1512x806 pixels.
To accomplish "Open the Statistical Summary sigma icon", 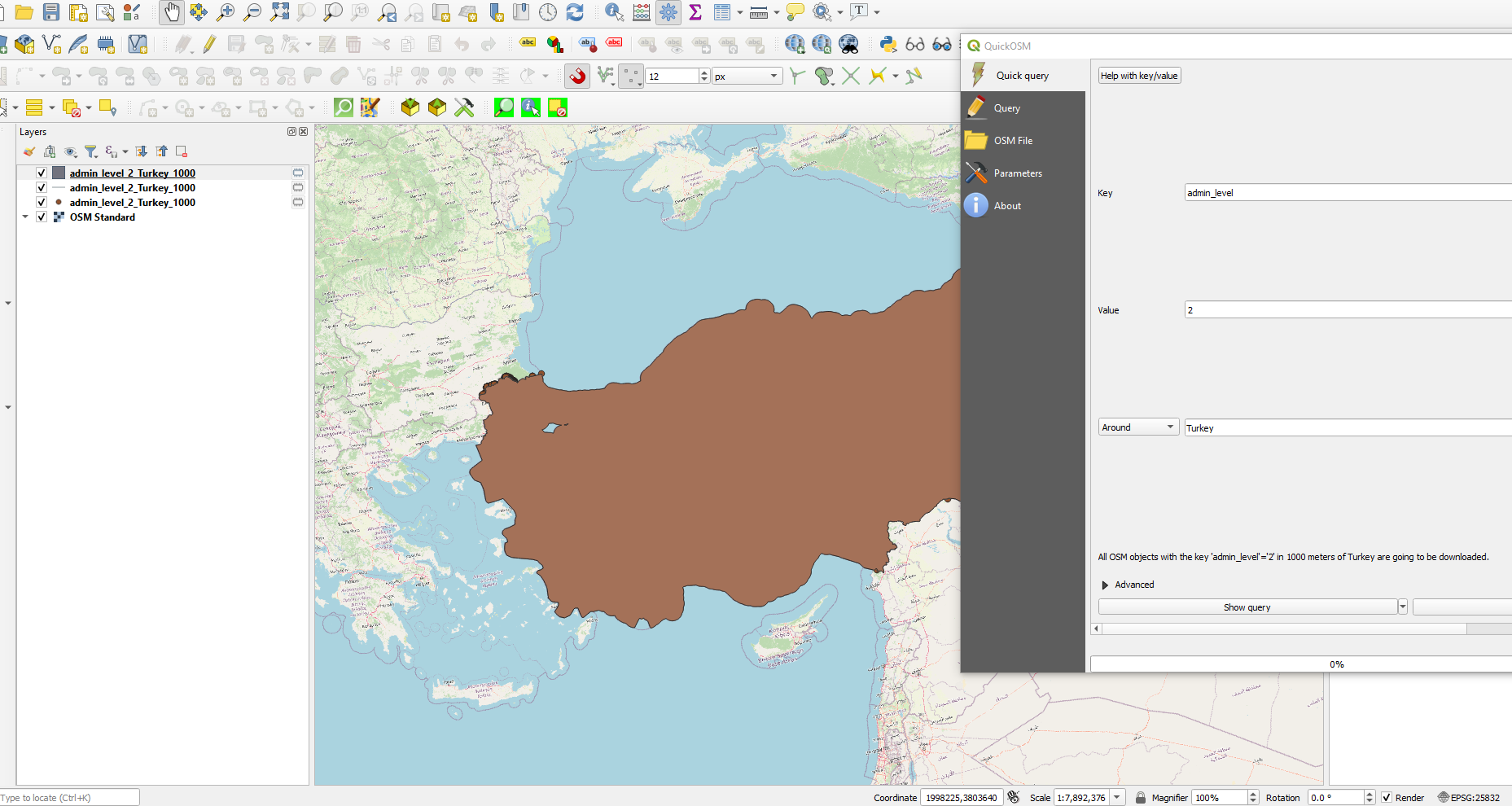I will pos(695,12).
